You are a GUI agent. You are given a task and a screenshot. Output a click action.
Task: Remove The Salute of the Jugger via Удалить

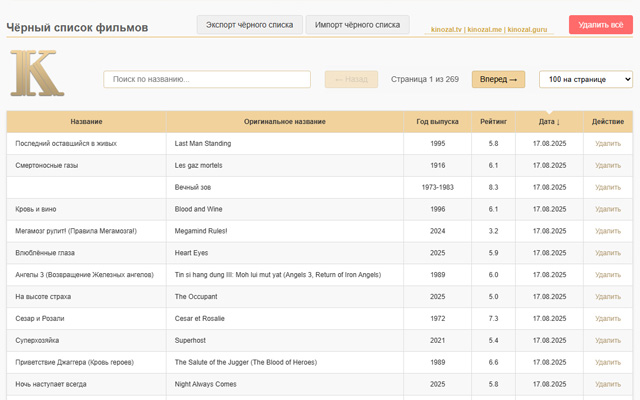click(x=608, y=362)
